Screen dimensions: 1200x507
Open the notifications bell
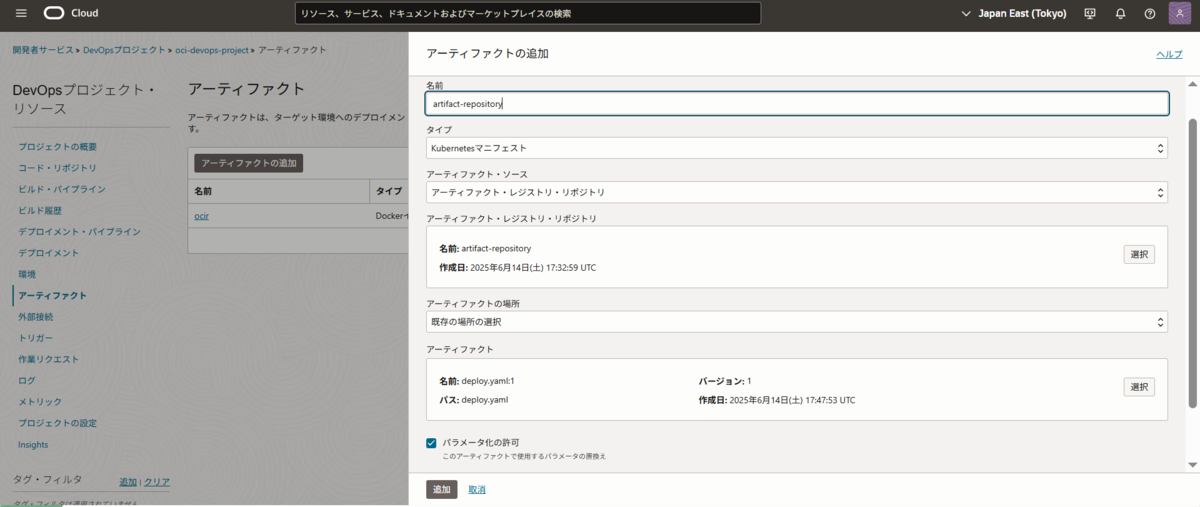[1120, 13]
